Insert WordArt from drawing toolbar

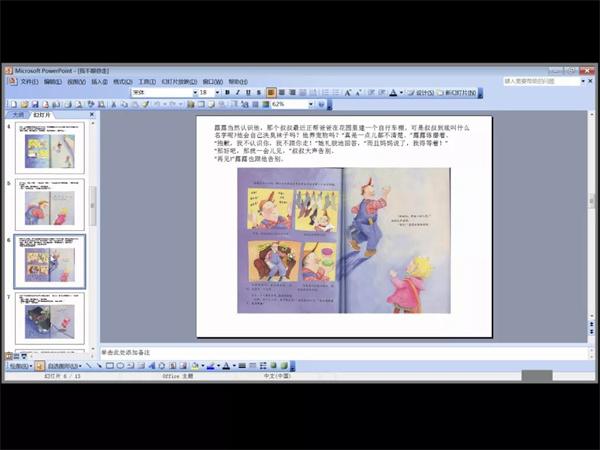coord(152,366)
